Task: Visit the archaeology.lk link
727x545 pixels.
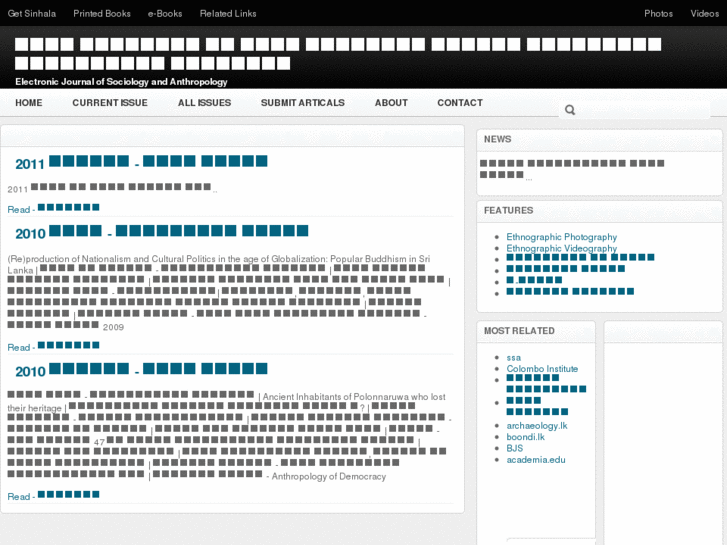Action: (537, 425)
